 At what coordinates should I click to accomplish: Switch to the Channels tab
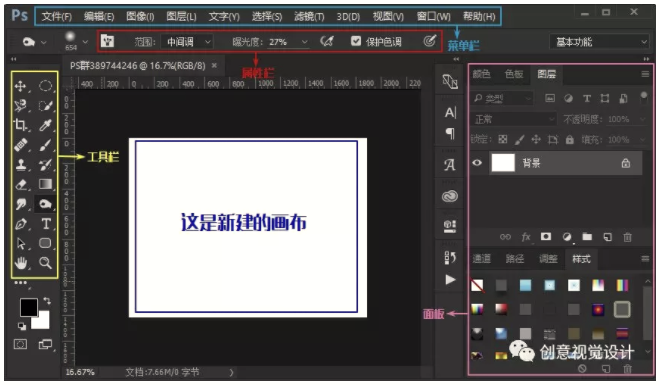click(482, 258)
